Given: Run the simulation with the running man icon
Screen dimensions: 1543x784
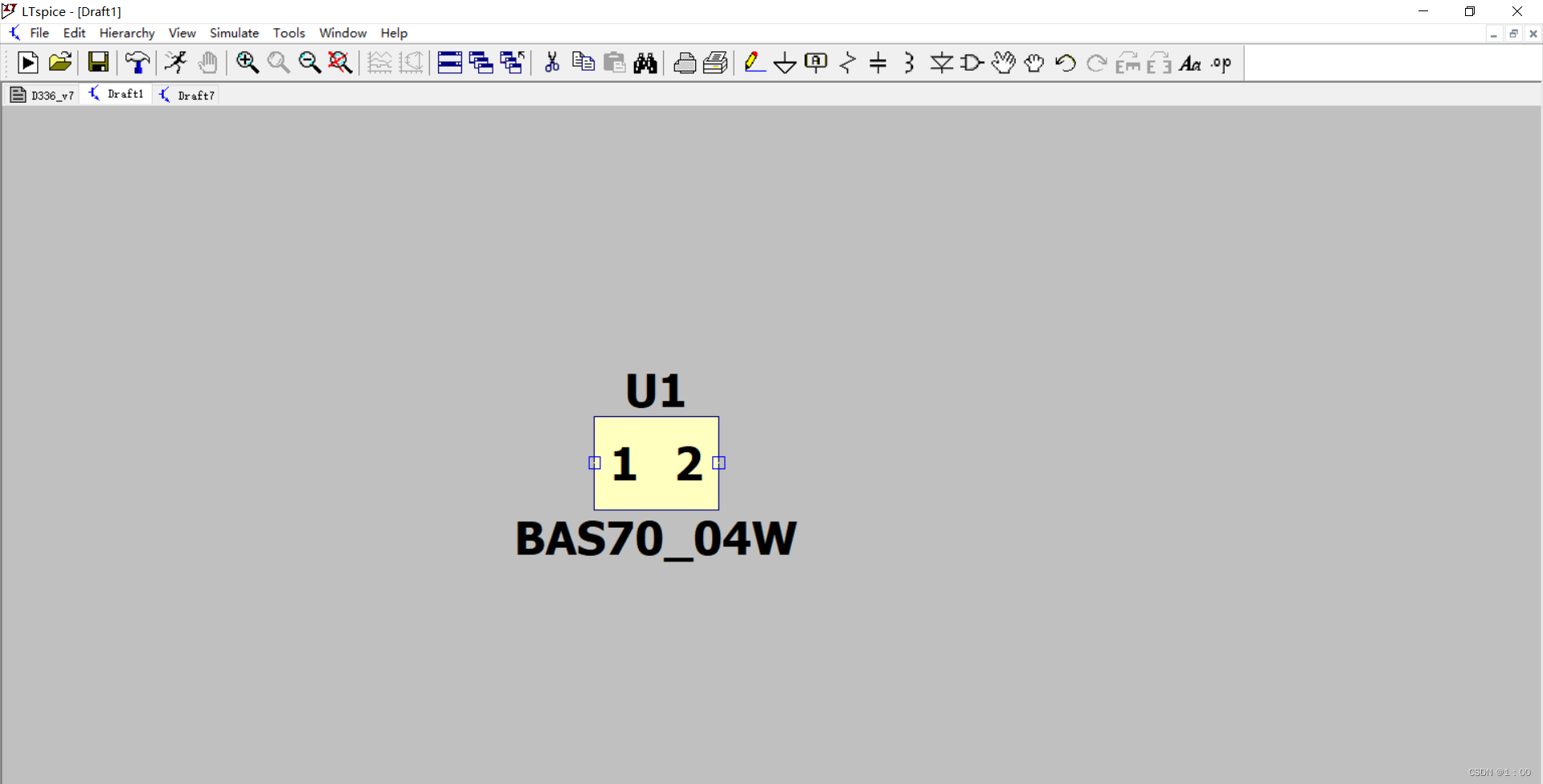Looking at the screenshot, I should pos(176,63).
